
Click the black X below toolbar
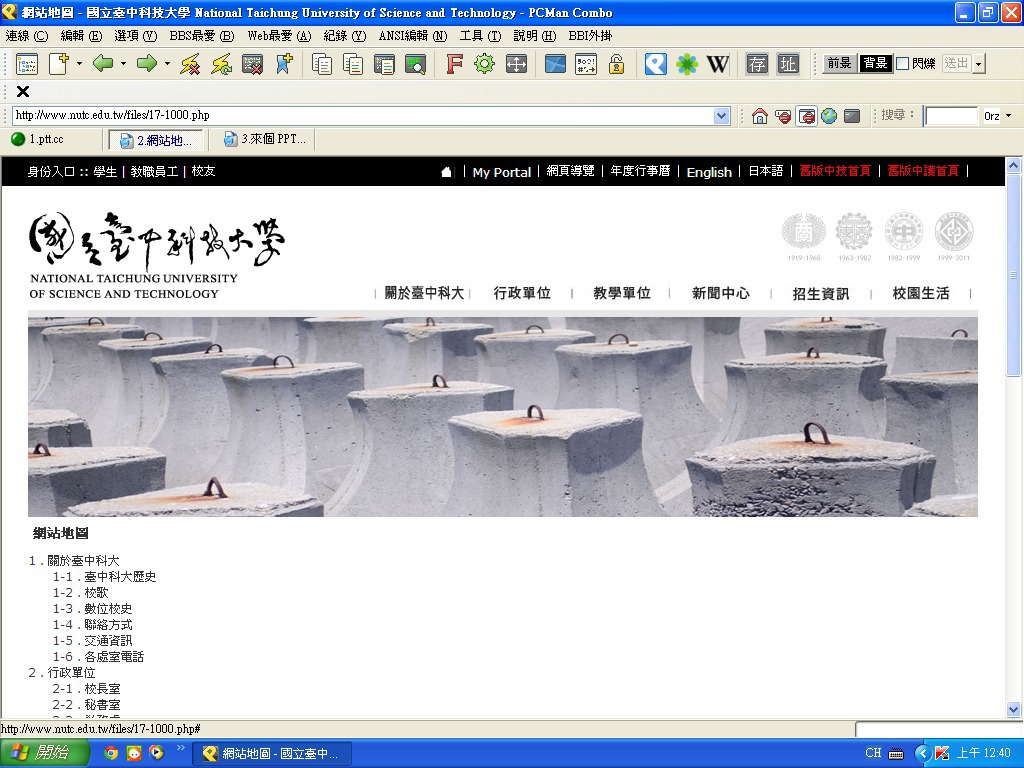[23, 91]
